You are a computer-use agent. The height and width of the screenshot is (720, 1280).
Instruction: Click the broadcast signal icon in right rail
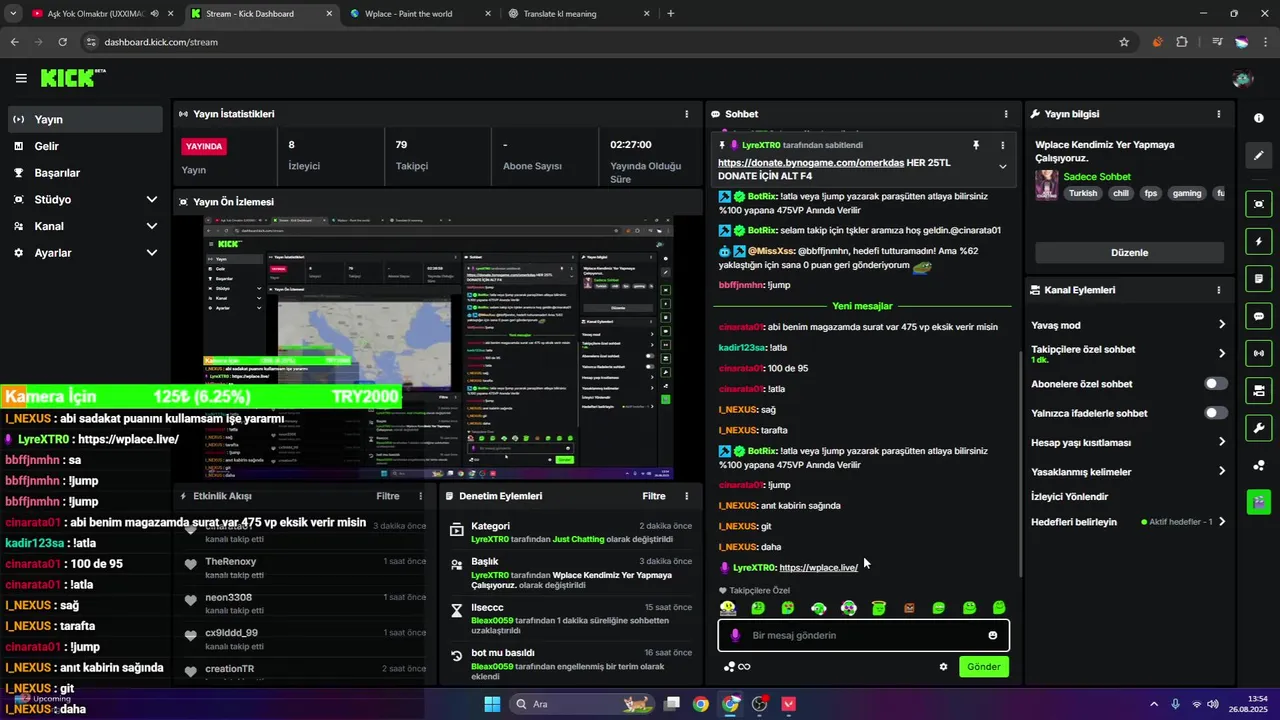(x=1258, y=353)
